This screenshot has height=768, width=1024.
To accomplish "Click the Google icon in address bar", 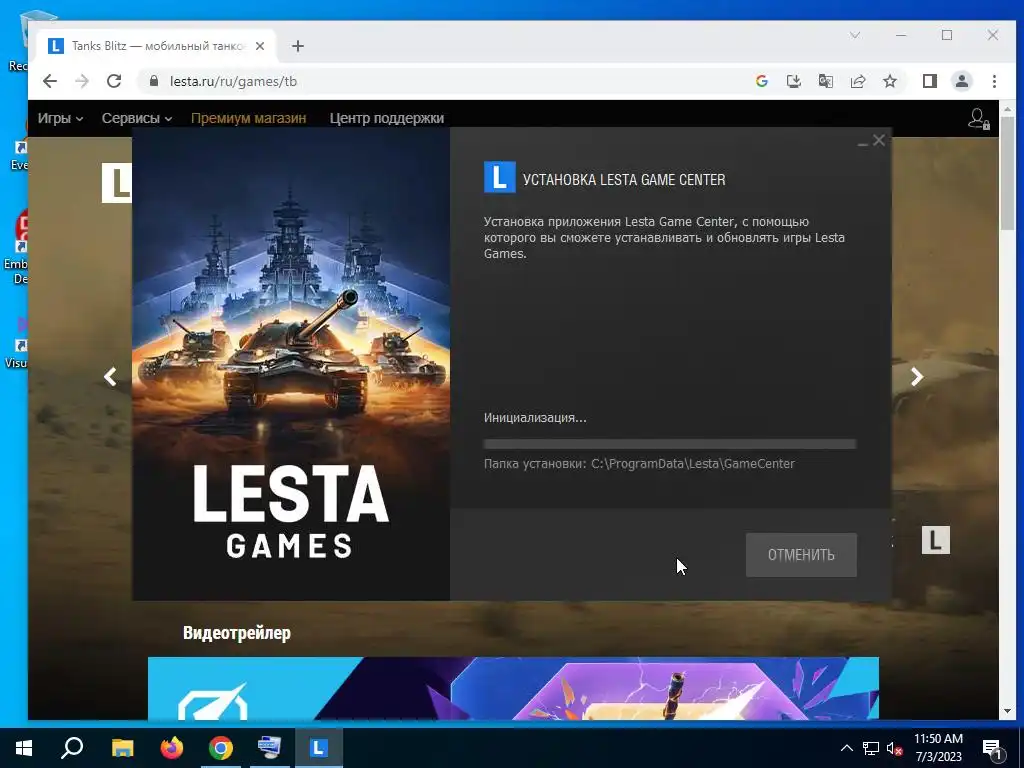I will [761, 81].
